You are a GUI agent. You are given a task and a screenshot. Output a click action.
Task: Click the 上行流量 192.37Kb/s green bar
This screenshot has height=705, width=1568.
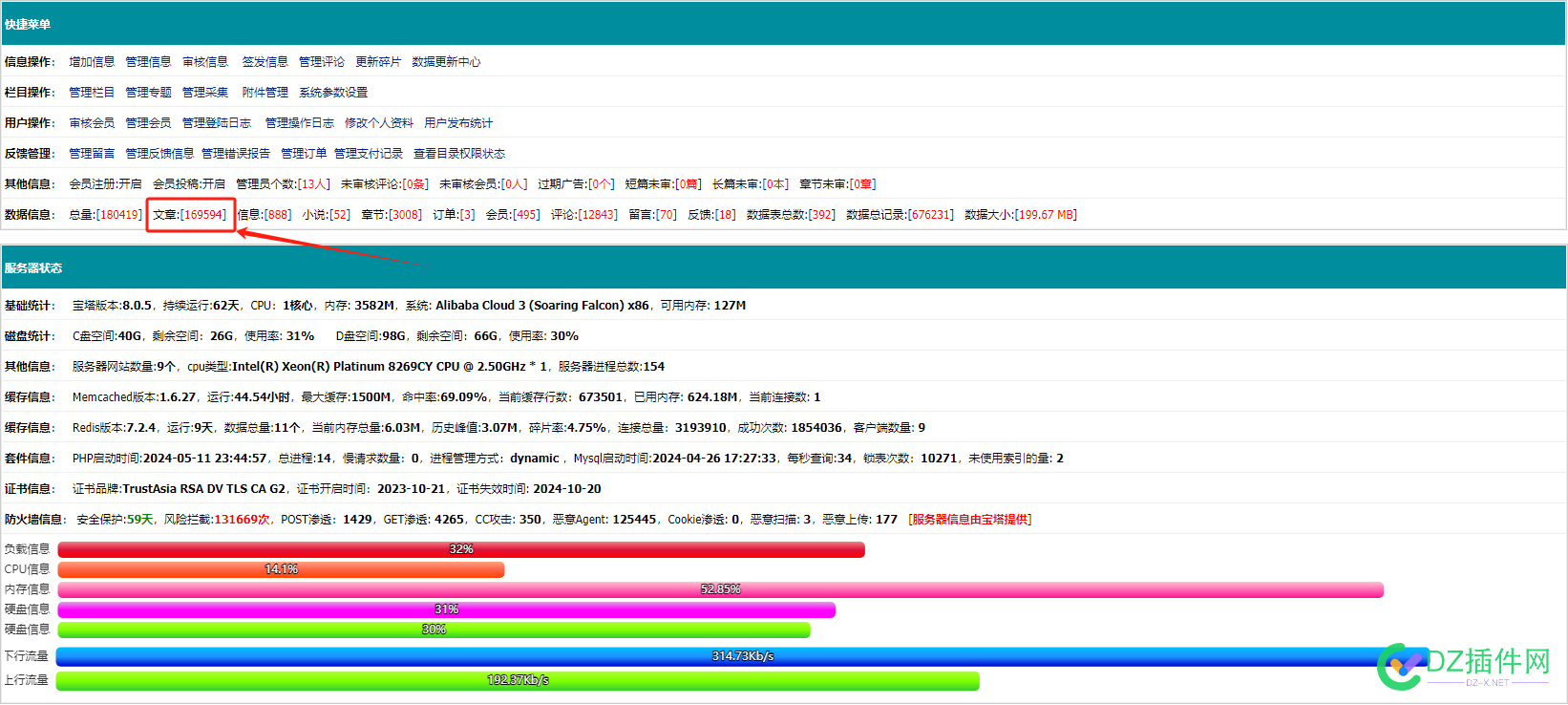pyautogui.click(x=518, y=680)
